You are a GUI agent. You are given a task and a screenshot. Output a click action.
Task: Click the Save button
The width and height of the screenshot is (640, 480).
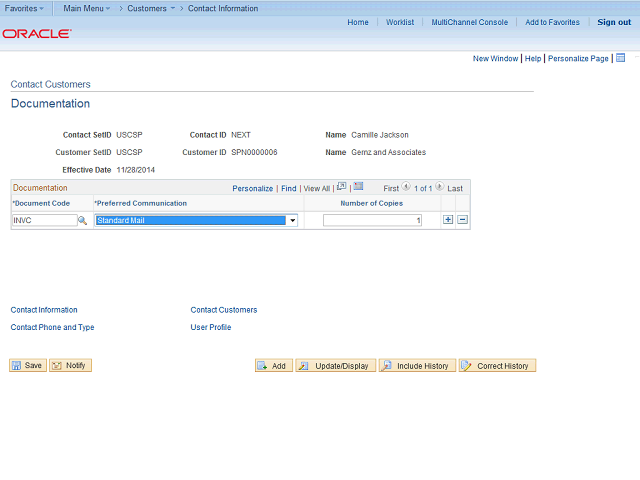click(x=28, y=365)
